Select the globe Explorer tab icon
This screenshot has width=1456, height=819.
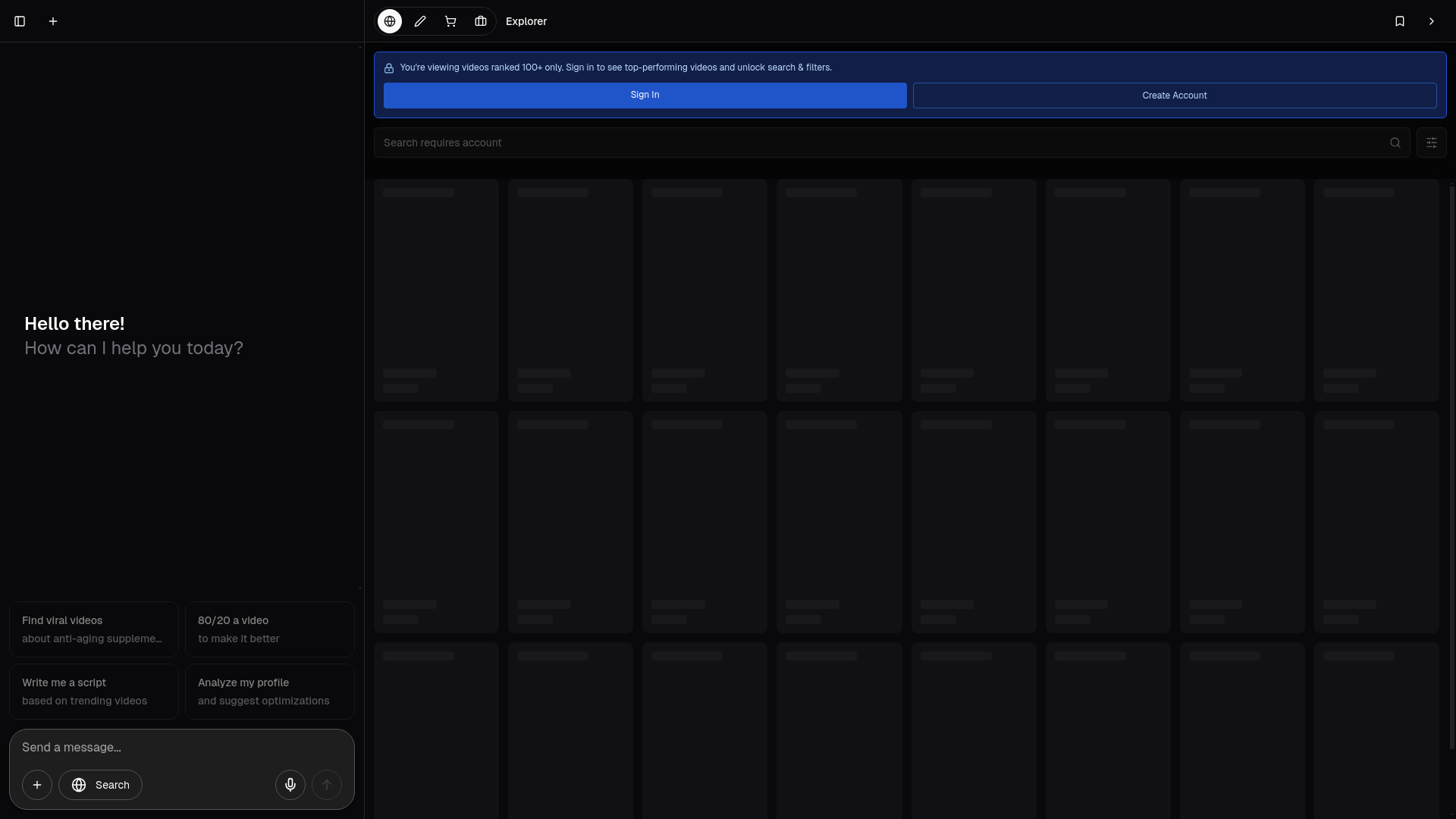coord(390,21)
